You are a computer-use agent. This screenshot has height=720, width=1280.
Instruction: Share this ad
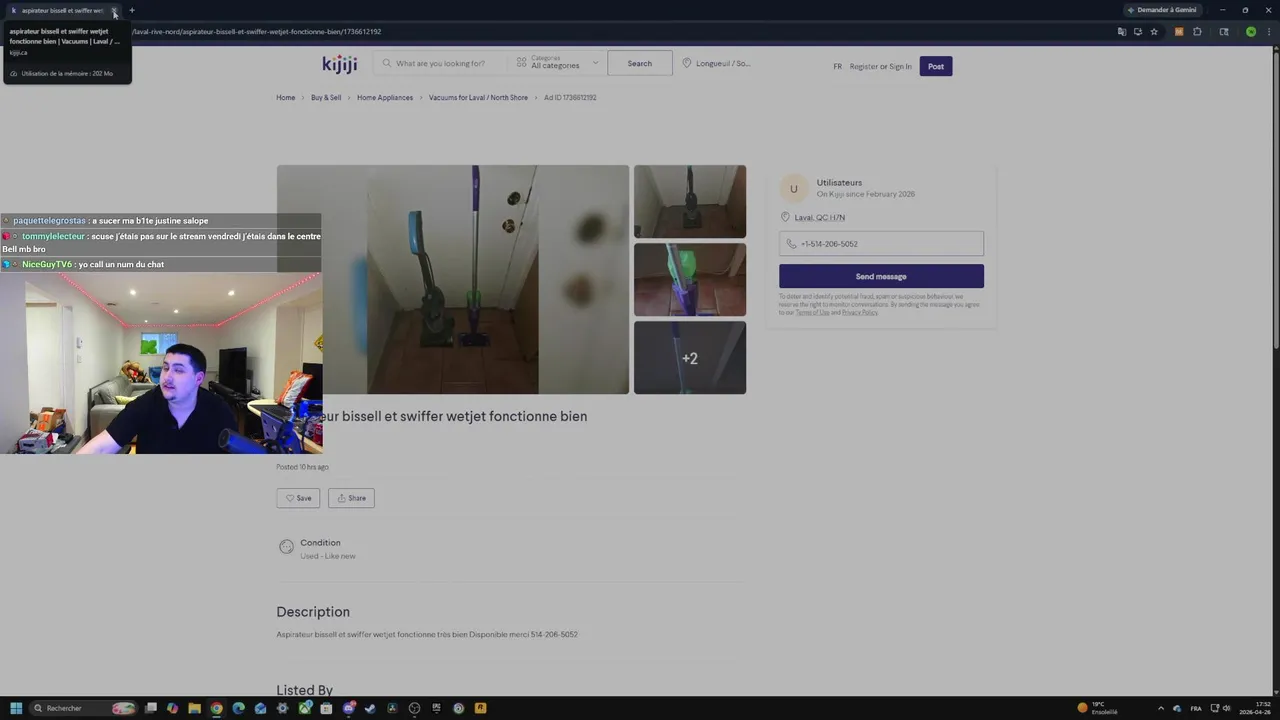[351, 498]
